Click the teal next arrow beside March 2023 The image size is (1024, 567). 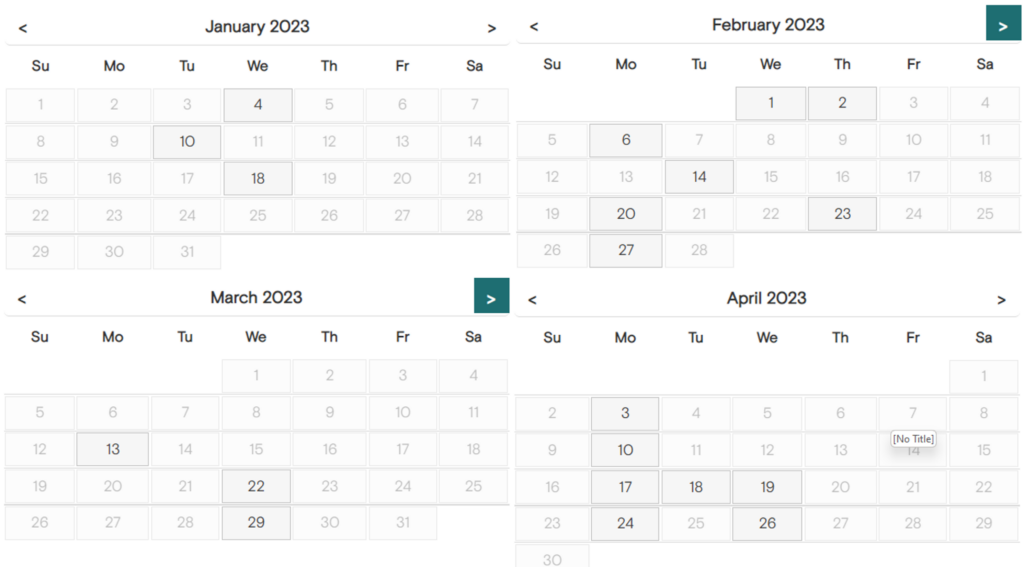click(491, 296)
